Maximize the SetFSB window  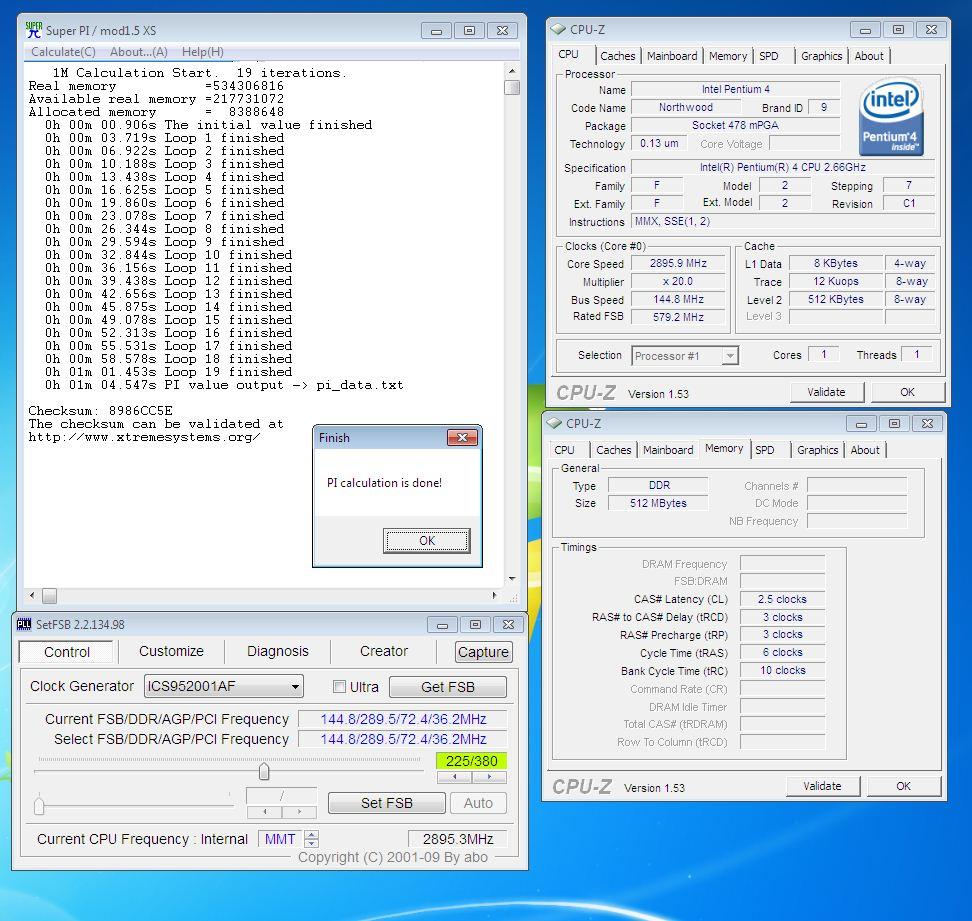coord(475,625)
